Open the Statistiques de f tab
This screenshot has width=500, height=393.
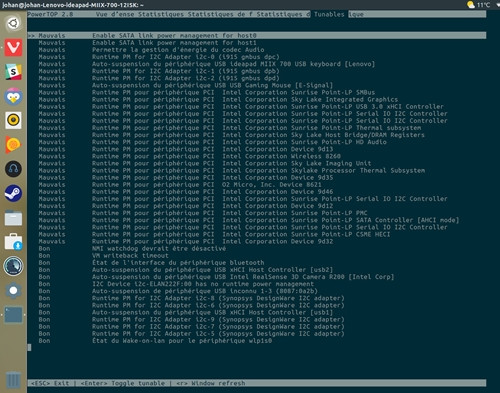(x=220, y=14)
